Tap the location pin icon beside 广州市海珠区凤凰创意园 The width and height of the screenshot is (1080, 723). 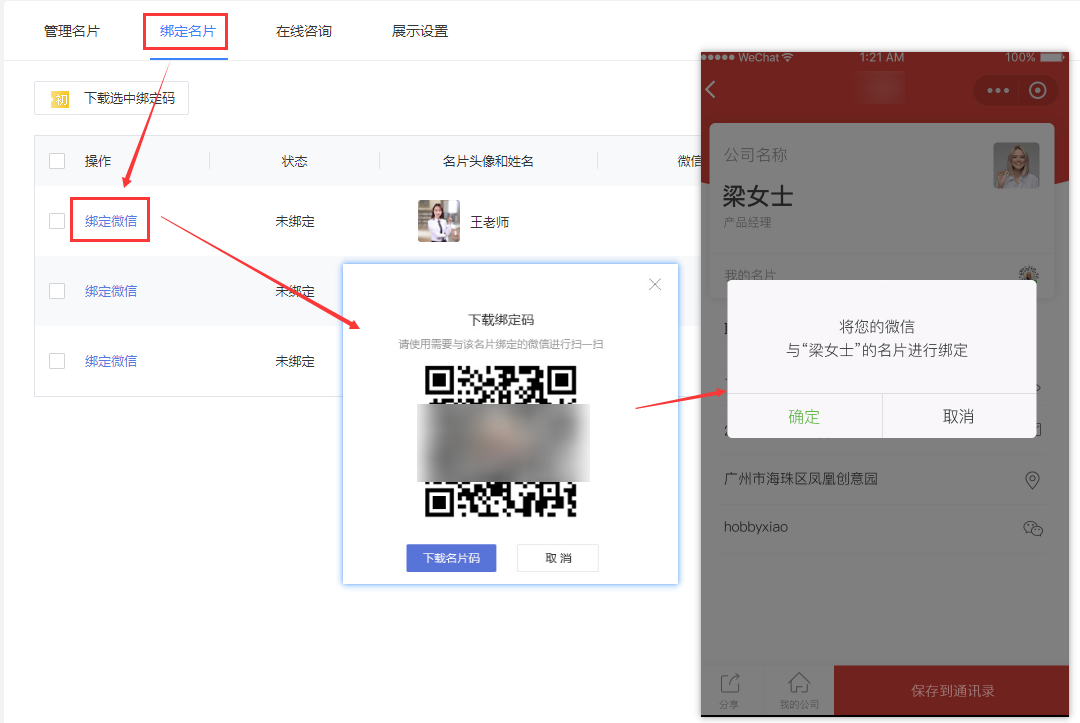(x=1032, y=479)
